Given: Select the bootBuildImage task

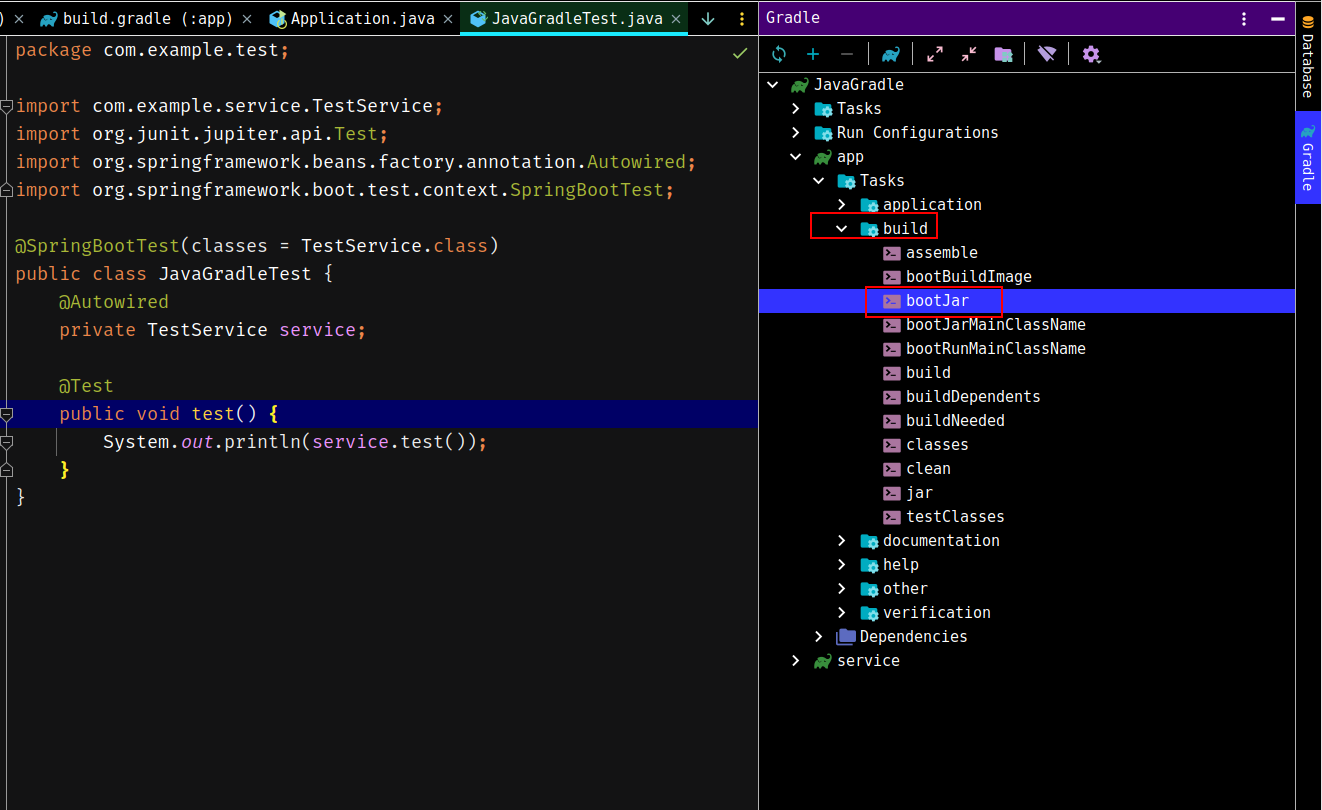Looking at the screenshot, I should (x=968, y=277).
